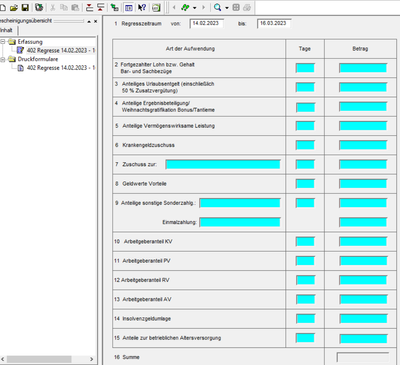
Task: Open the dropdown next to the magnifier
Action: click(227, 7)
